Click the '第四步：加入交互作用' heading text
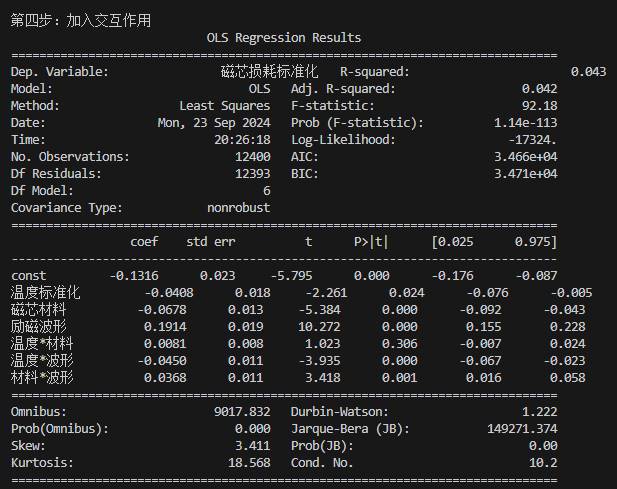 [81, 20]
